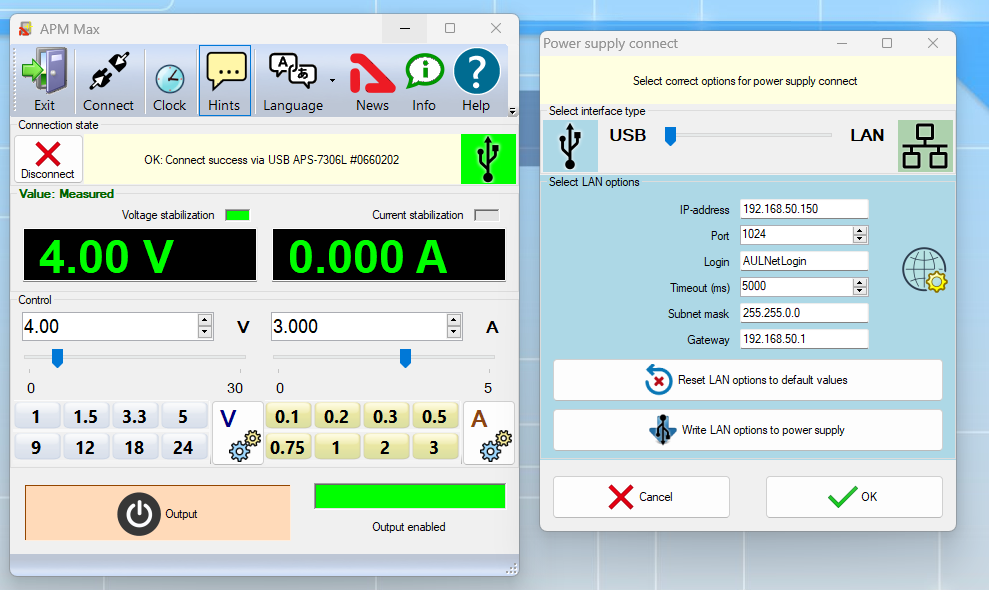This screenshot has height=590, width=989.
Task: Click the Timeout (ms) input field
Action: [x=797, y=286]
